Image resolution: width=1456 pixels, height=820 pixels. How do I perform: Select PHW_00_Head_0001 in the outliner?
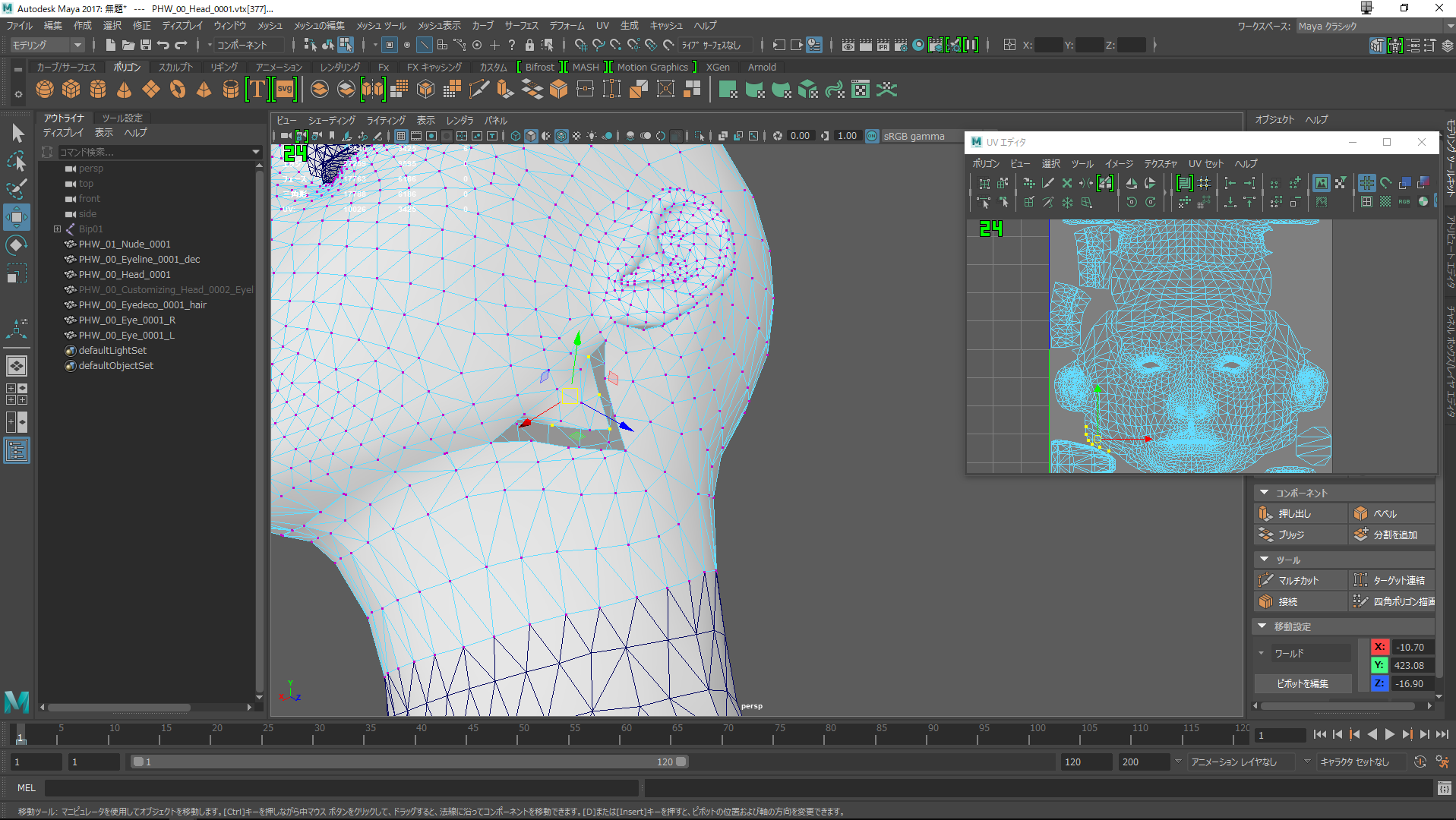coord(125,275)
